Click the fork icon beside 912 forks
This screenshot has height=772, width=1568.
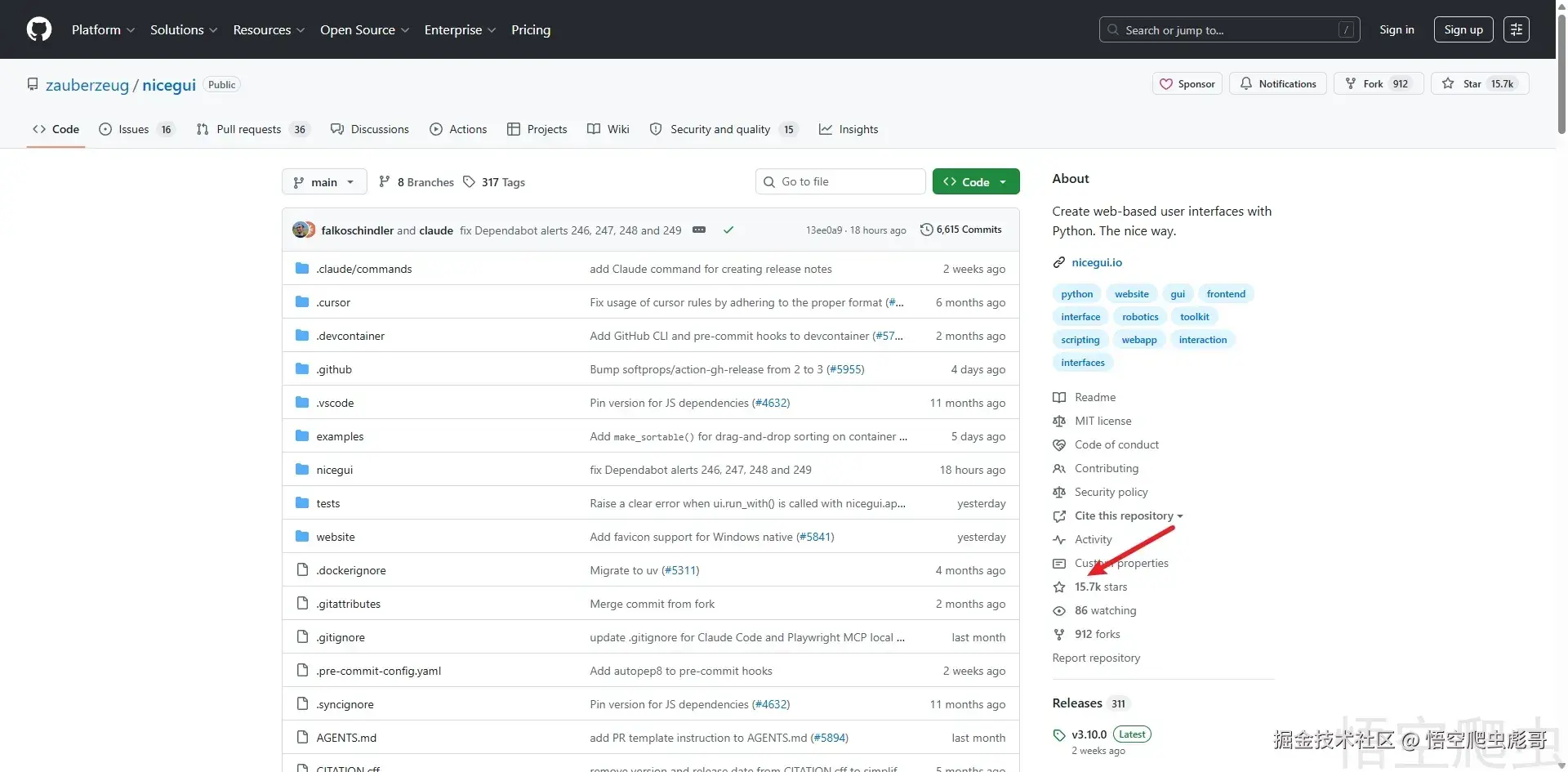click(x=1059, y=634)
